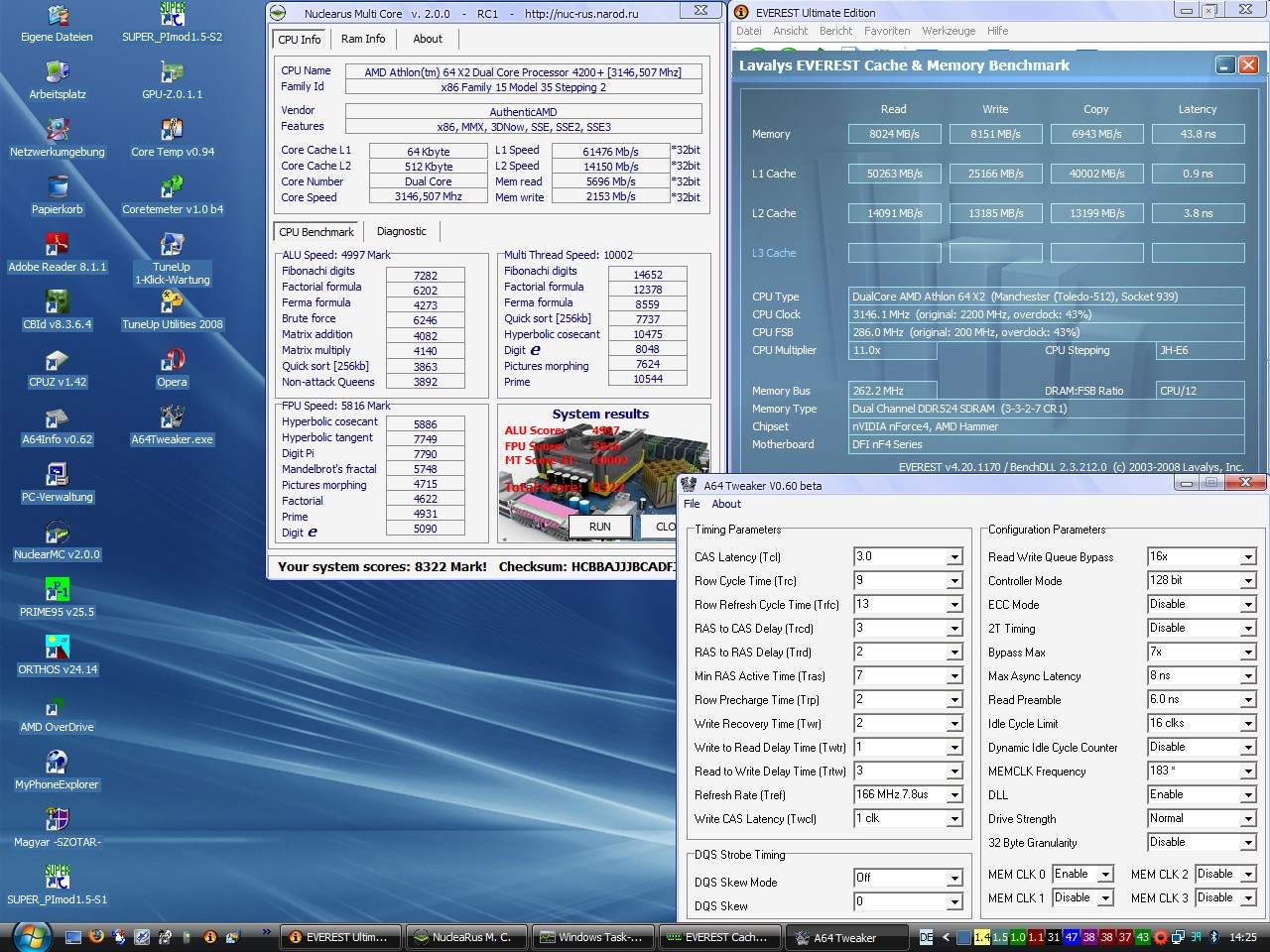This screenshot has width=1270, height=952.
Task: Expand the Row Cycle Time (Trc) dropdown
Action: pos(953,581)
